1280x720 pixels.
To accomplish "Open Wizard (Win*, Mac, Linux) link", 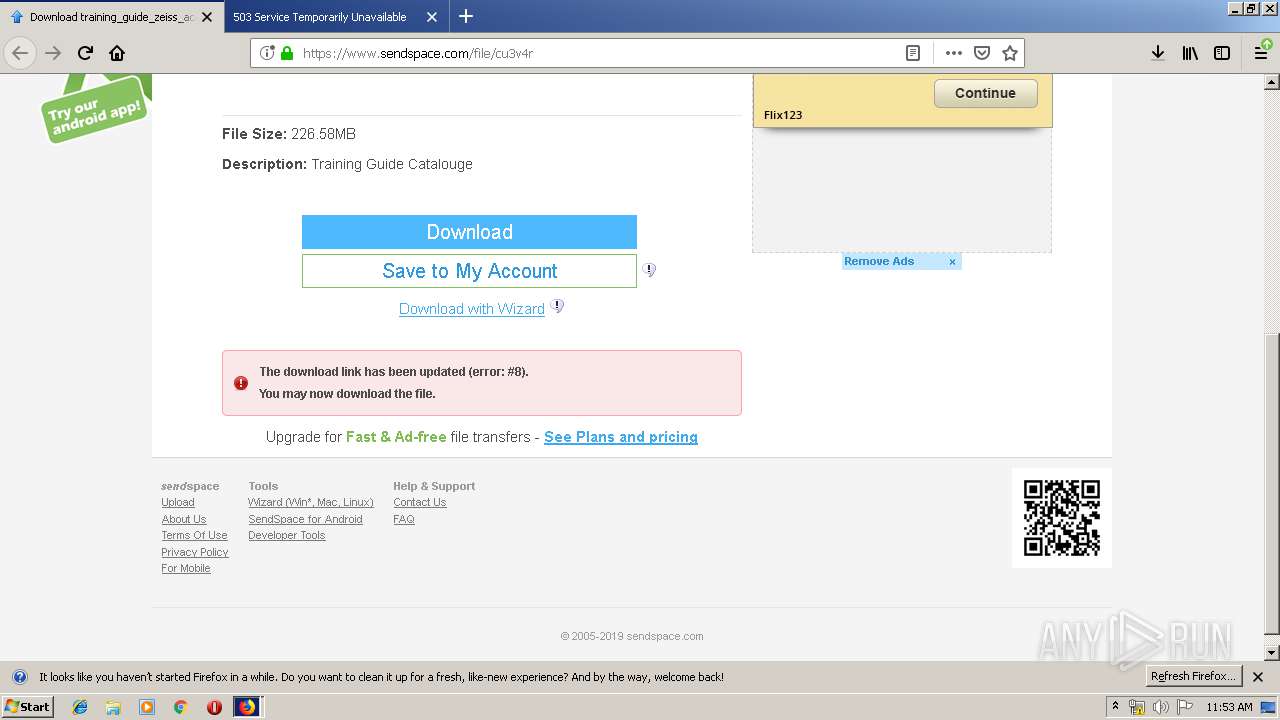I will (x=311, y=503).
